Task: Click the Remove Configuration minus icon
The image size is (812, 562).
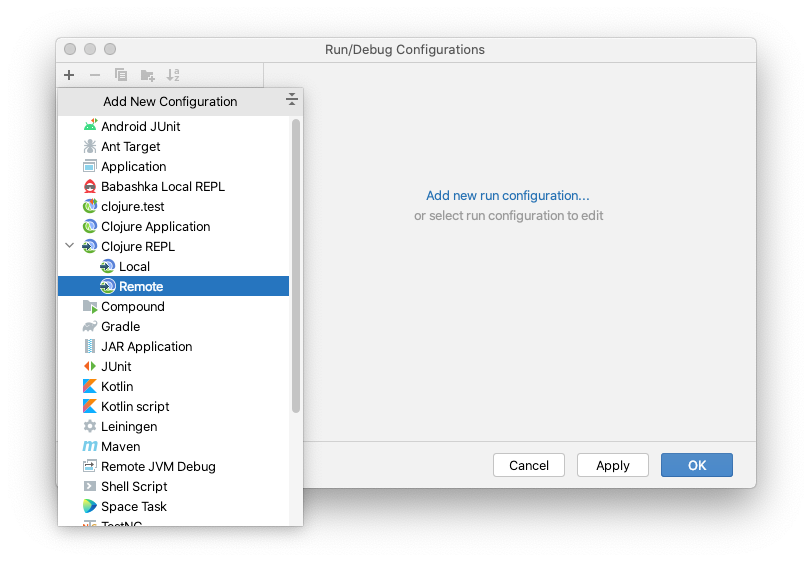Action: (95, 75)
